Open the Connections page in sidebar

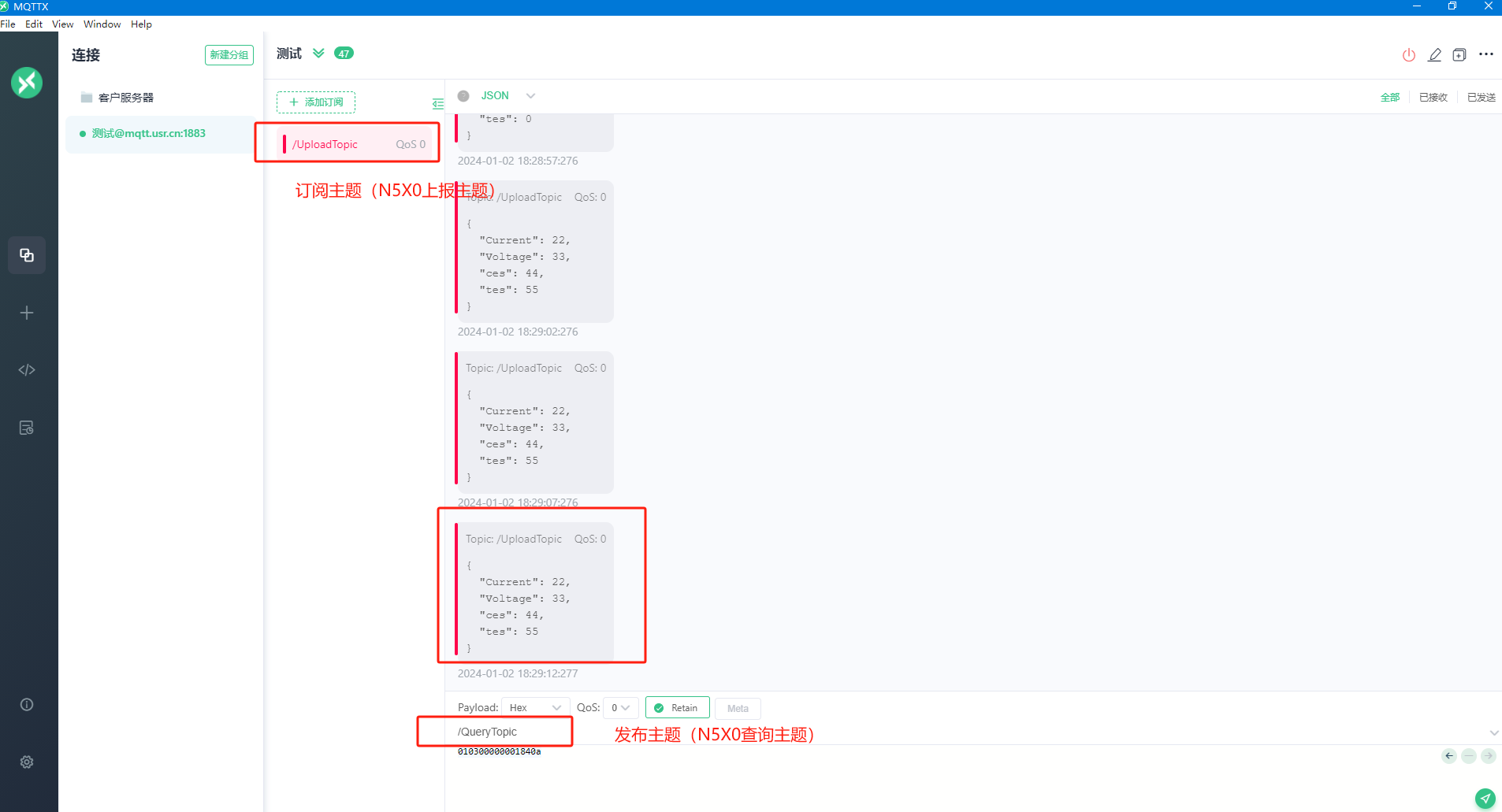point(27,255)
